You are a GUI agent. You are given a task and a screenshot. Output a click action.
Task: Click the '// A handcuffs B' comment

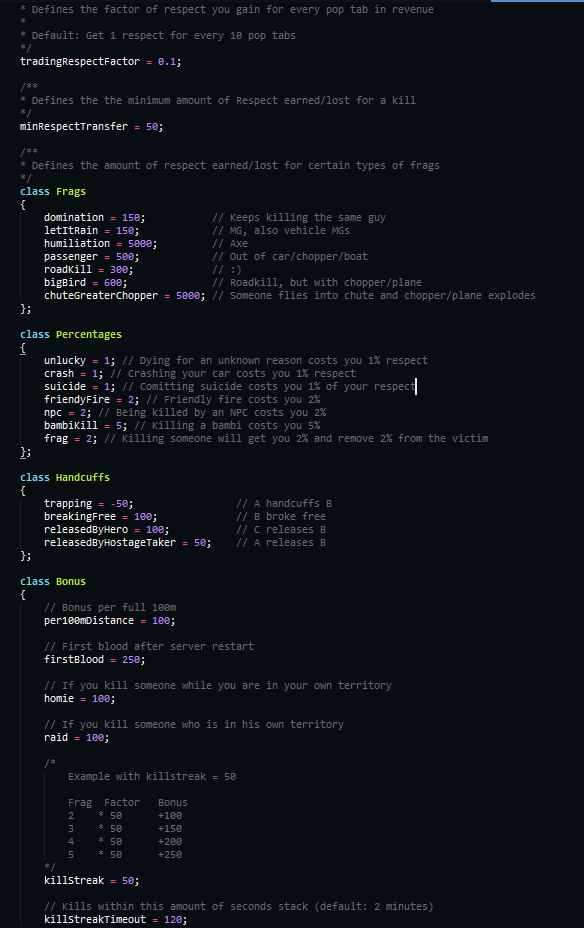pos(284,504)
